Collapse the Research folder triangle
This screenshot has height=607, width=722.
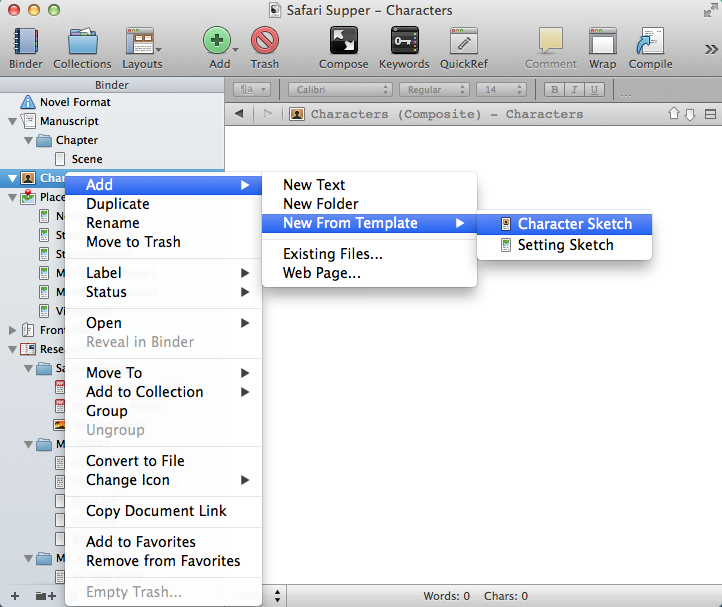pyautogui.click(x=12, y=350)
